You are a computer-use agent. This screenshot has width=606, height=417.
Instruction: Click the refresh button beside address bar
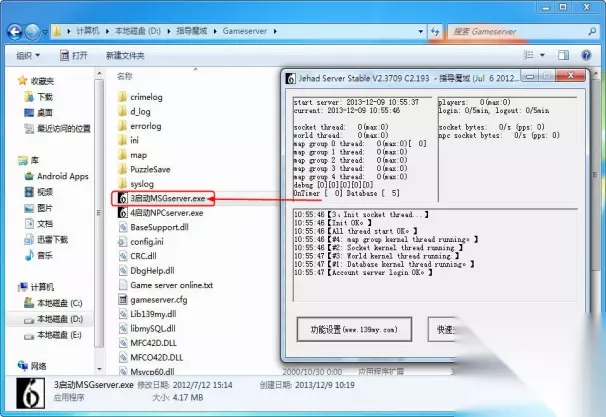click(435, 32)
